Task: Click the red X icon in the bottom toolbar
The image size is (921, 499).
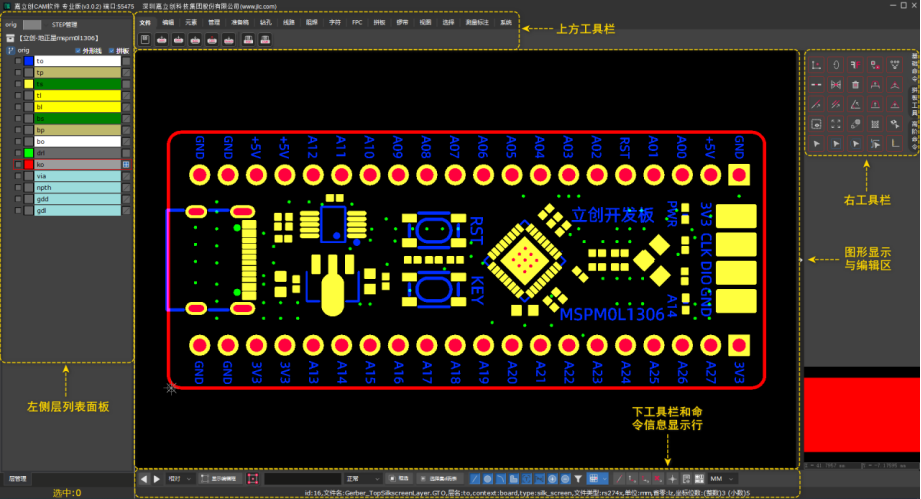Action: (x=658, y=479)
